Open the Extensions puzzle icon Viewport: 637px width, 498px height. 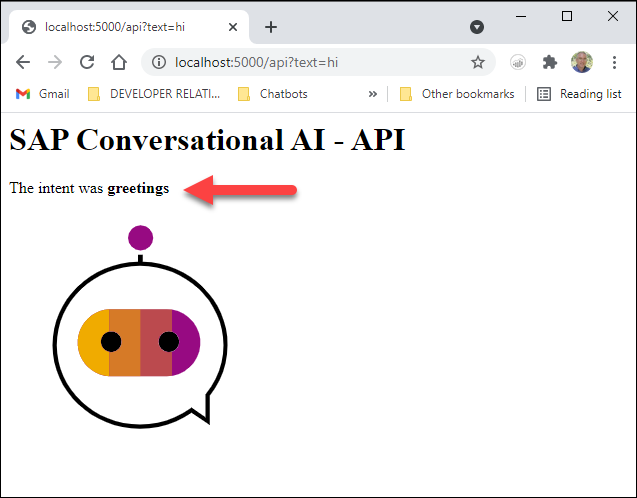tap(550, 62)
